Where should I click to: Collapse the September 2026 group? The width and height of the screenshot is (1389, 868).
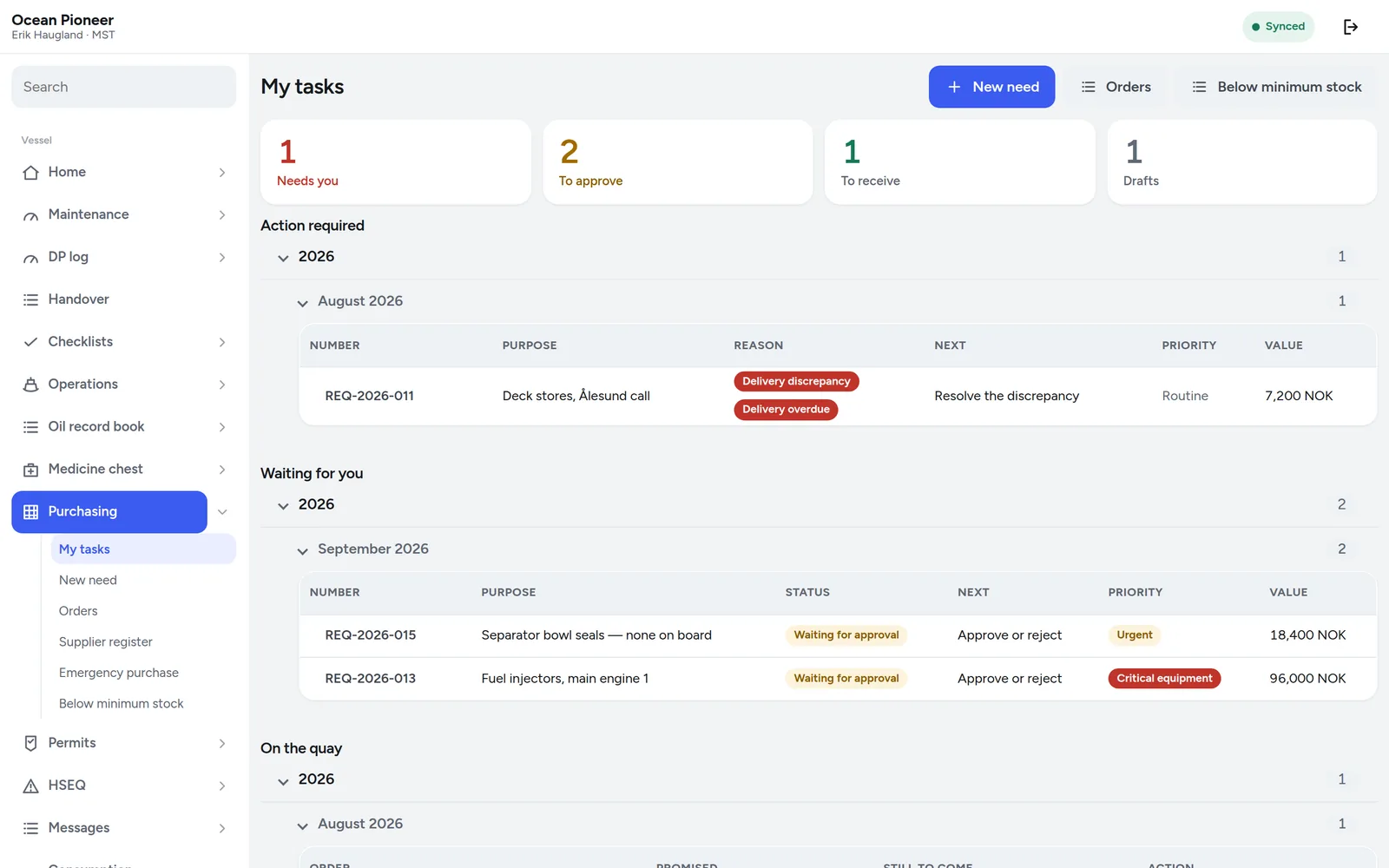coord(302,550)
